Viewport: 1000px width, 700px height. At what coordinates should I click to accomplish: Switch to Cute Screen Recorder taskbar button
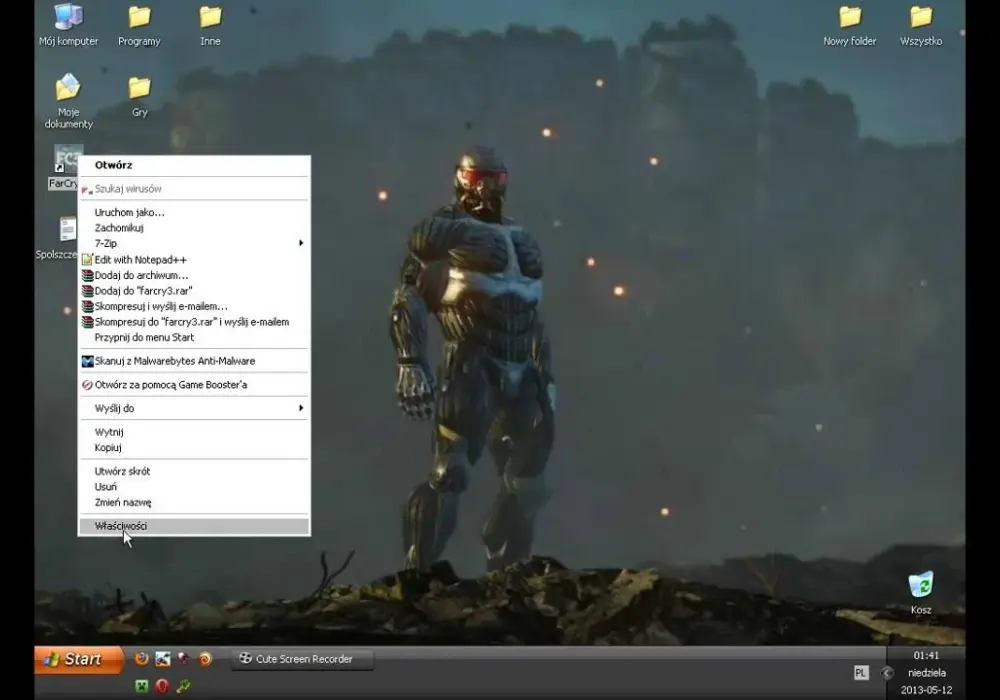point(303,659)
